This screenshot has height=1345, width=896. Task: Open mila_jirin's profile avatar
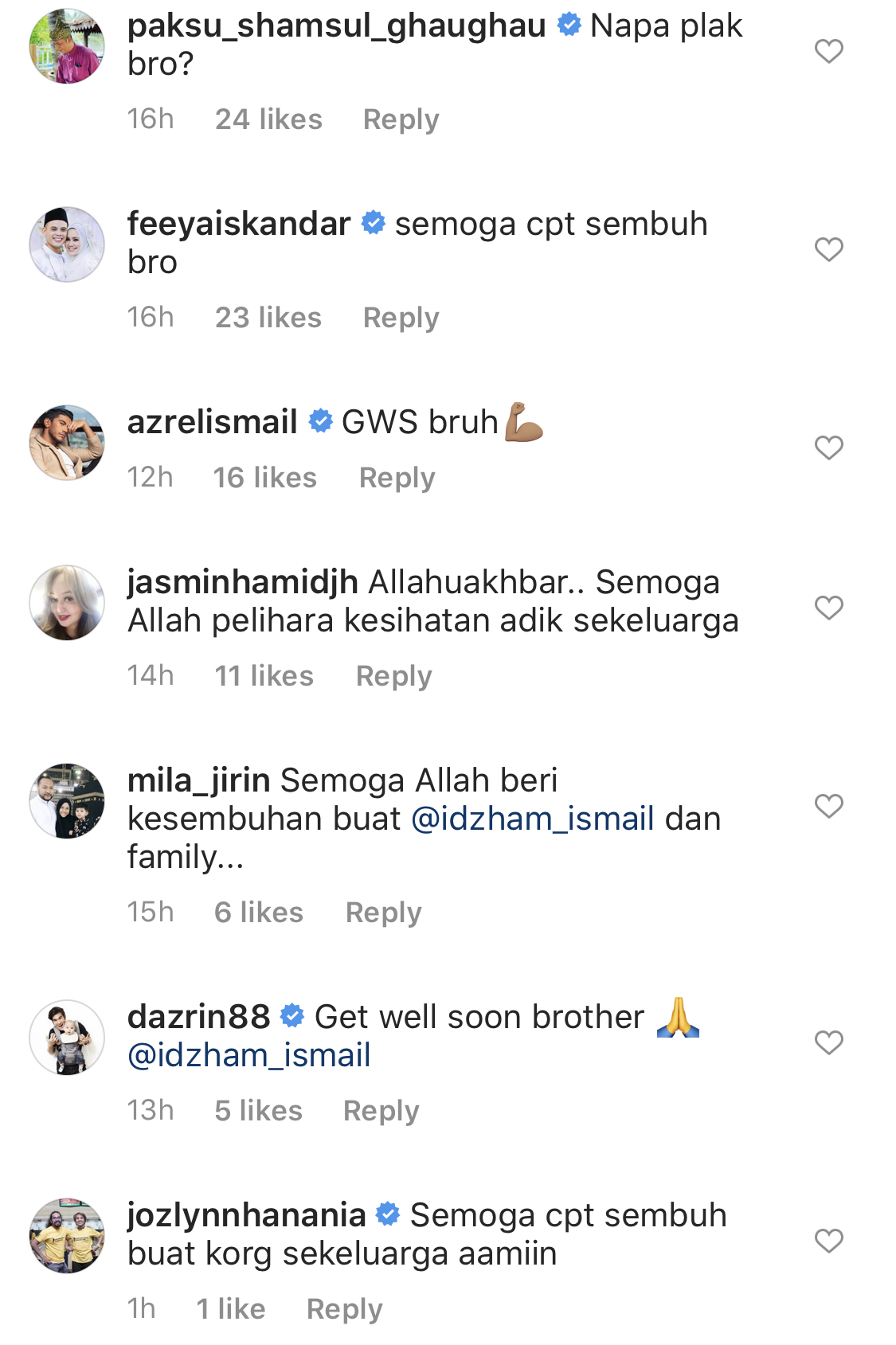pyautogui.click(x=67, y=801)
